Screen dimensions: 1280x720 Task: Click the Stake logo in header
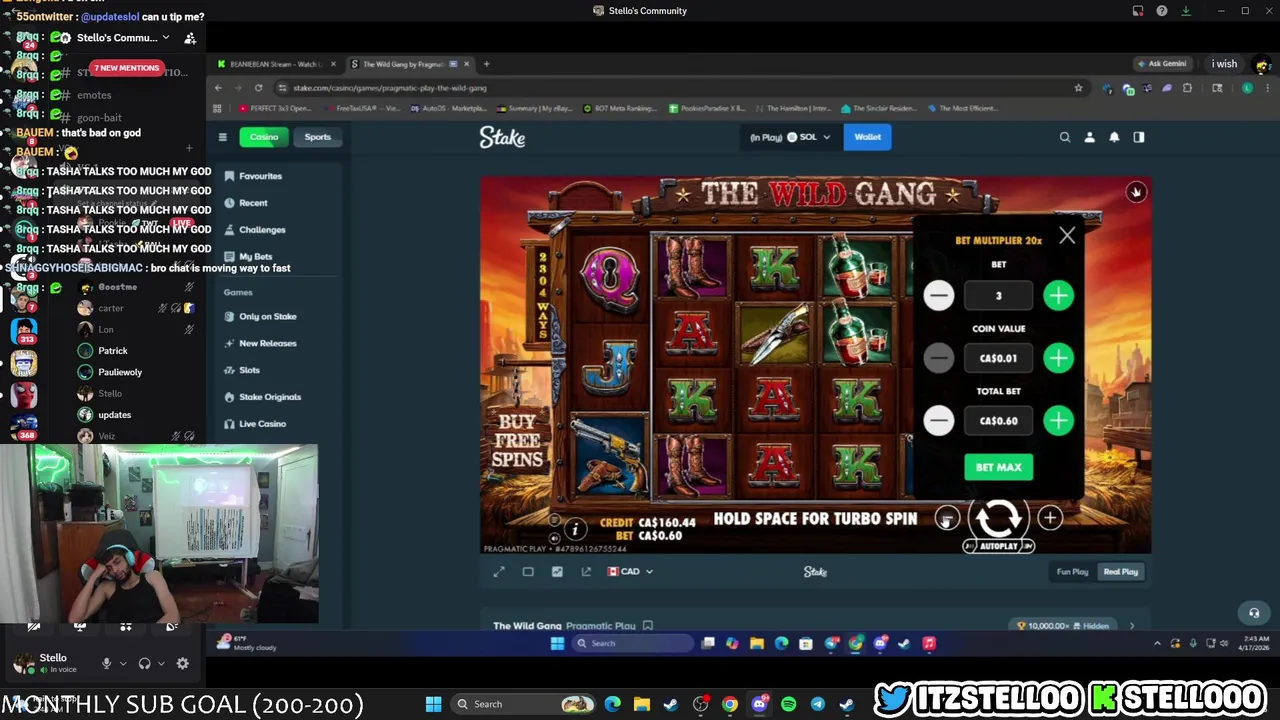[502, 138]
